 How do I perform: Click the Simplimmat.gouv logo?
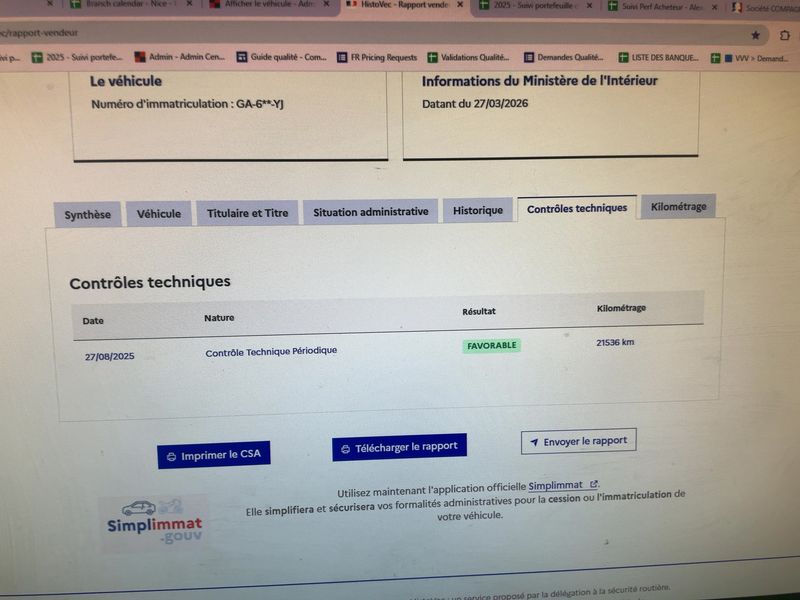[x=154, y=523]
